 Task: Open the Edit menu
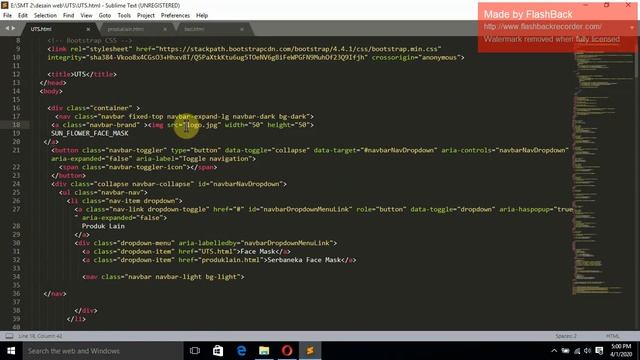[x=23, y=16]
